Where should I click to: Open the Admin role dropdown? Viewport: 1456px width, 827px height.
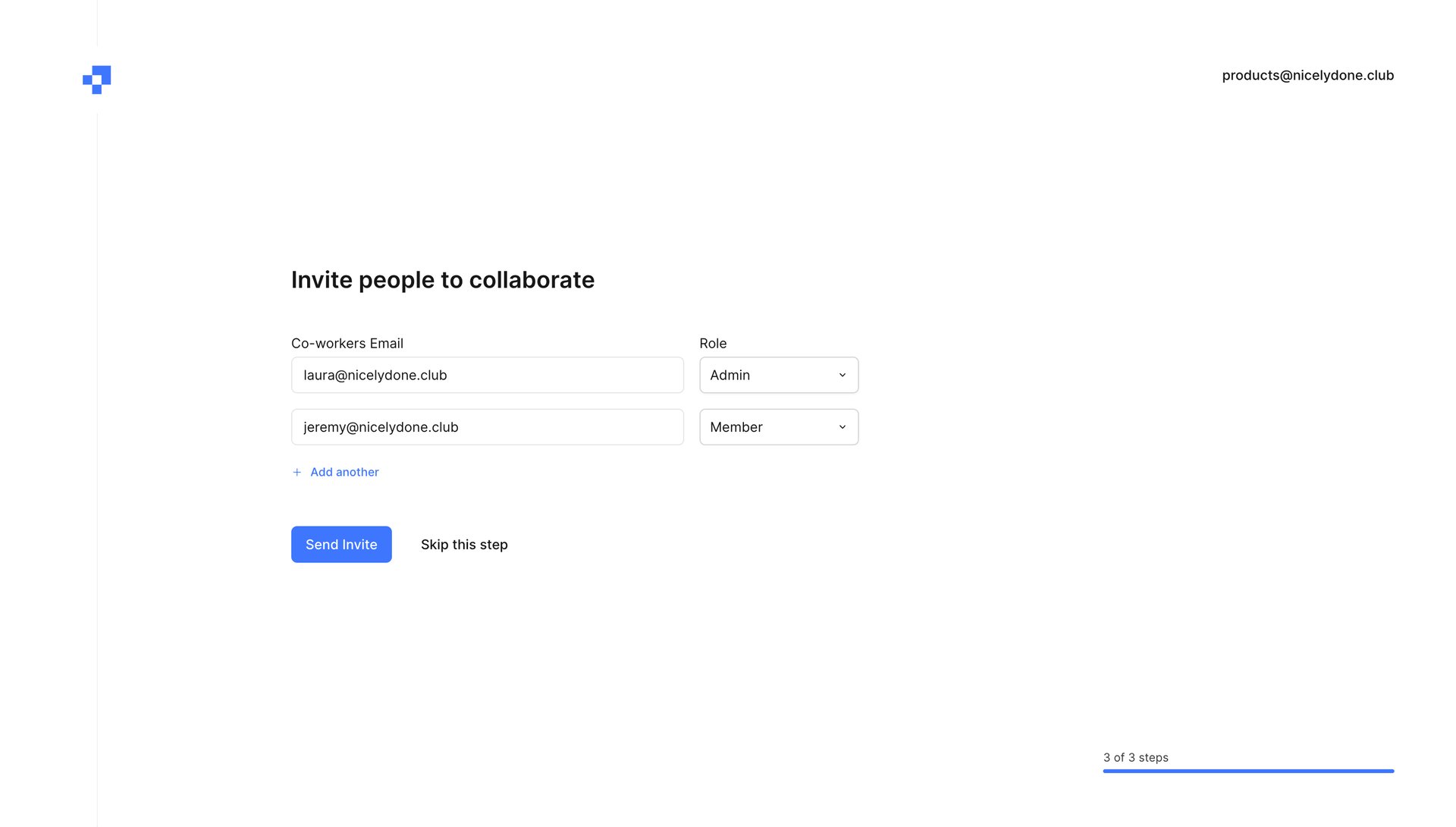[778, 375]
